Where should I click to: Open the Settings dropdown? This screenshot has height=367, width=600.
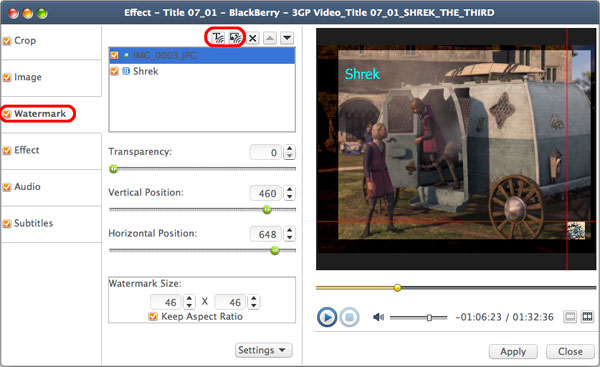pos(263,350)
